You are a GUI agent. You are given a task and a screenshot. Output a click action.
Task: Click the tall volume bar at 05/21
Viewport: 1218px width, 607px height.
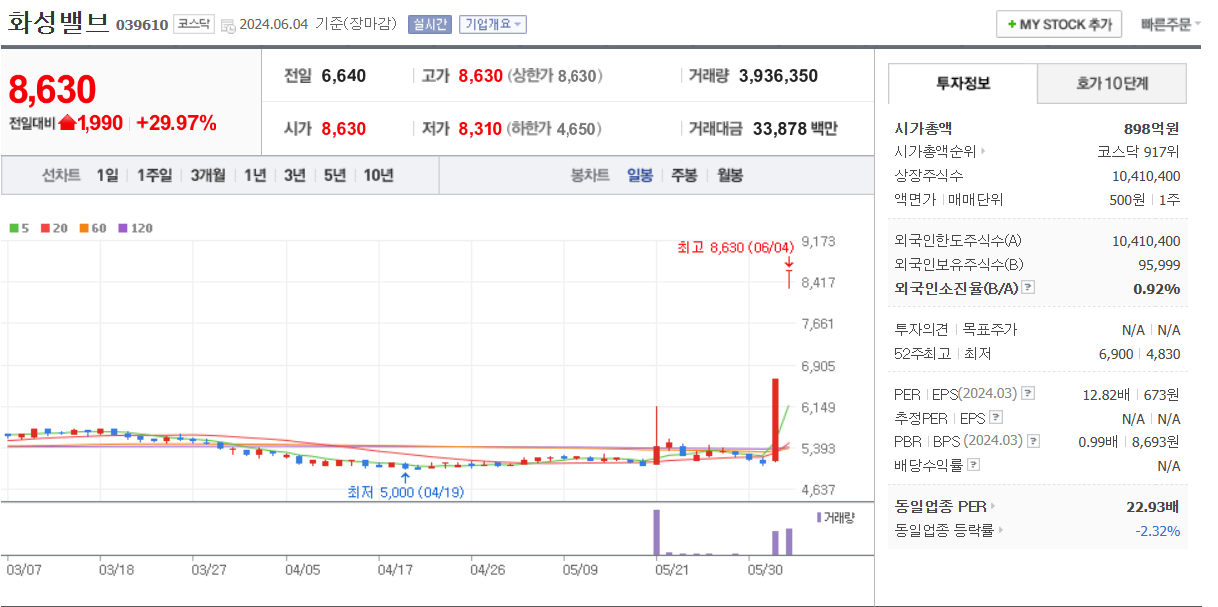tap(657, 532)
